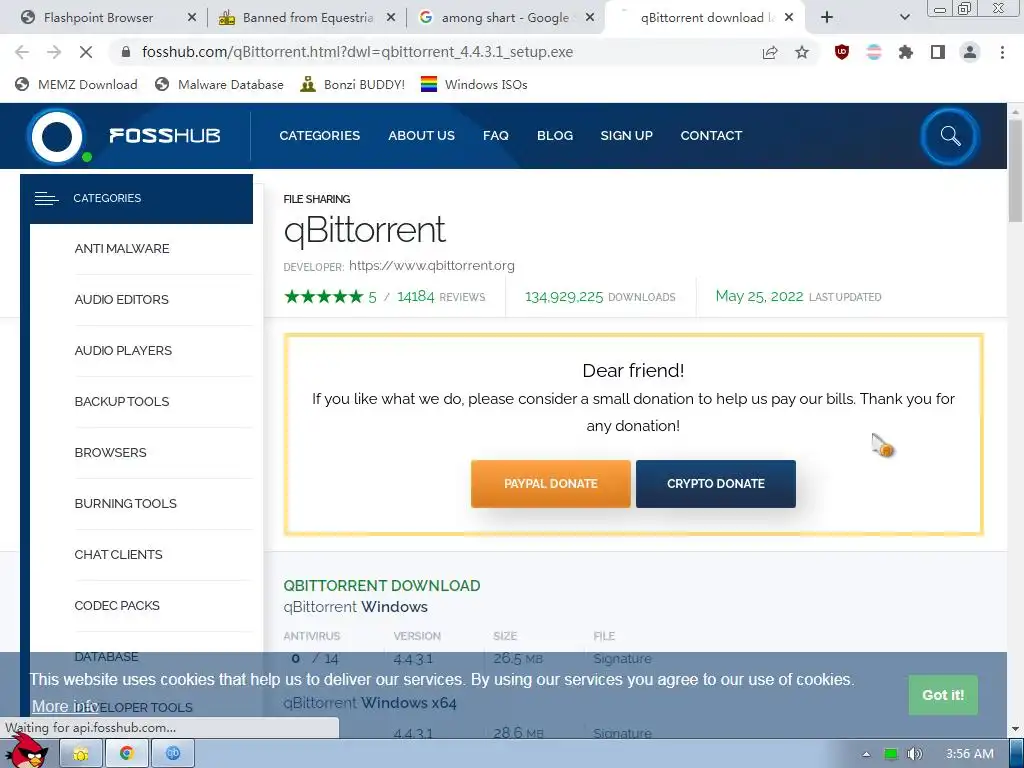Click the volume speaker tray icon
The image size is (1024, 768).
[x=915, y=754]
